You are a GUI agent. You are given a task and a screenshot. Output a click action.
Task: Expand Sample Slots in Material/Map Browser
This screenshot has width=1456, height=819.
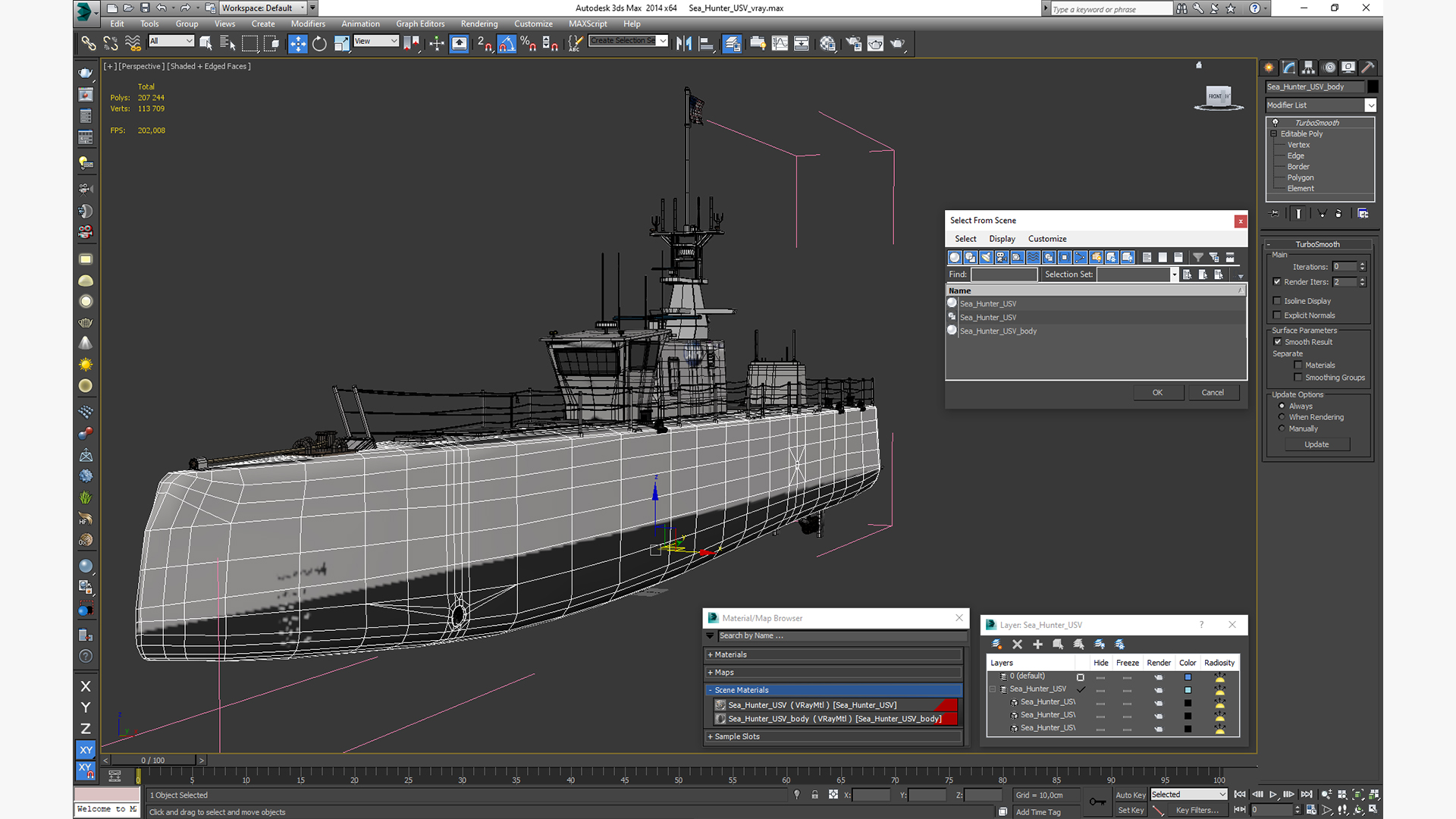[x=834, y=736]
